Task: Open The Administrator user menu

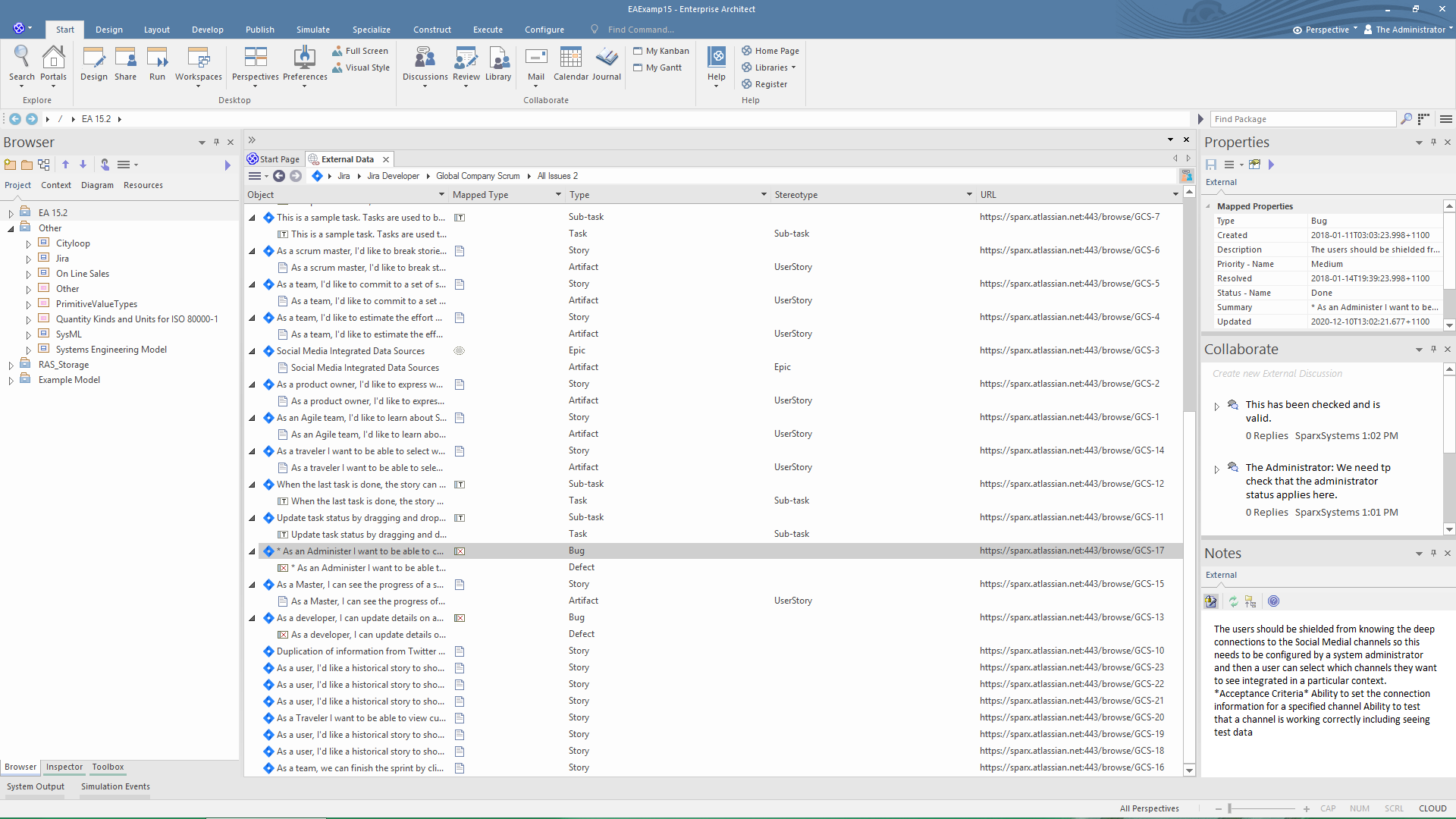Action: (1408, 30)
